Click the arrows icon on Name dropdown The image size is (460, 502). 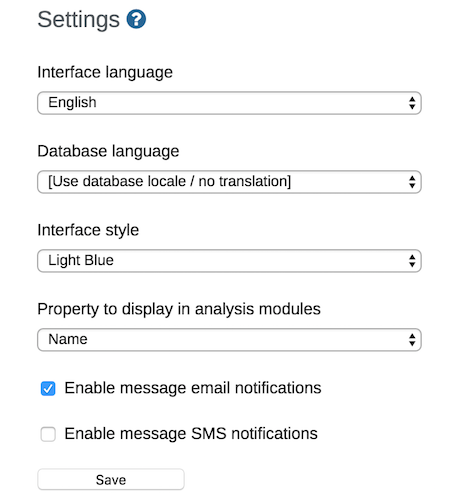[412, 340]
